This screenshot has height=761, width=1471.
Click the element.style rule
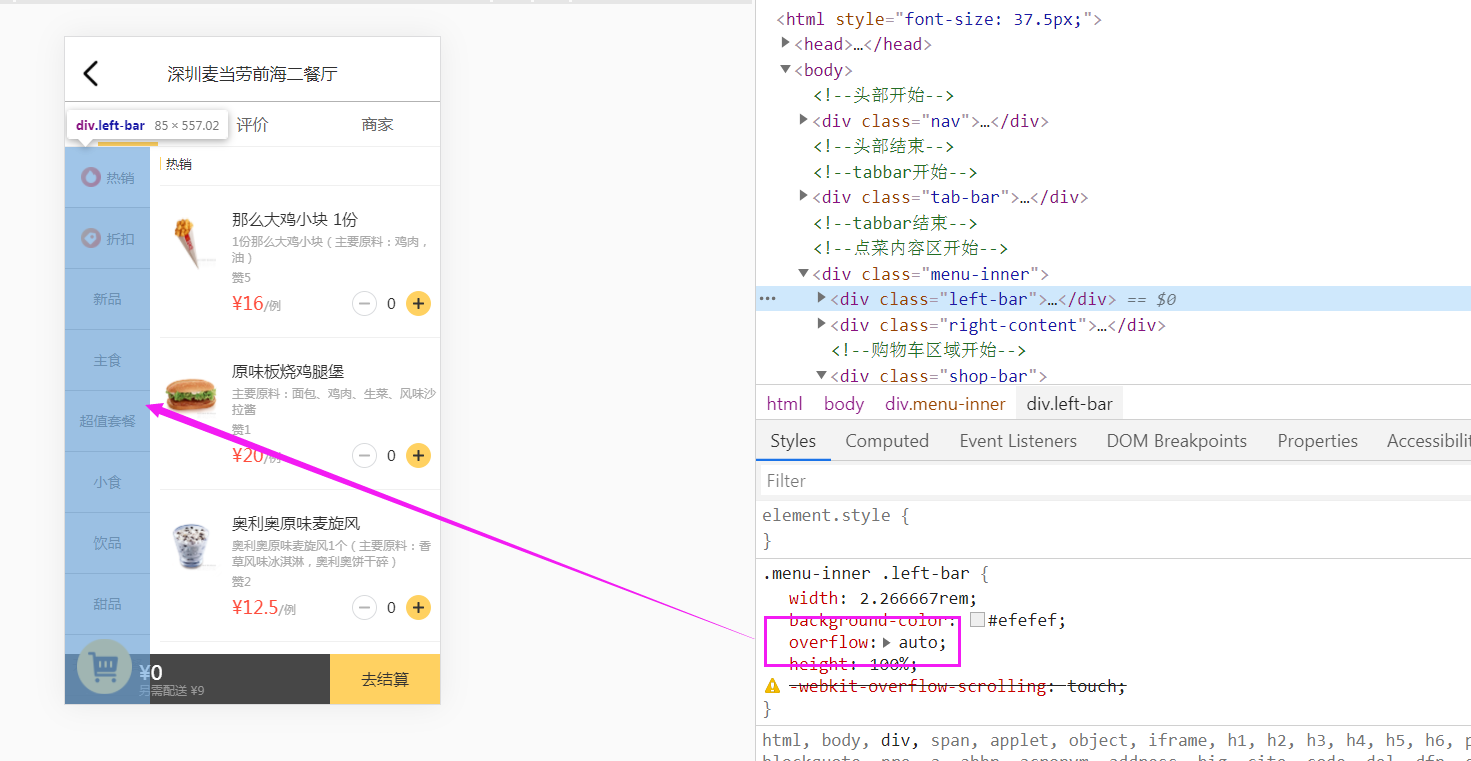tap(836, 516)
